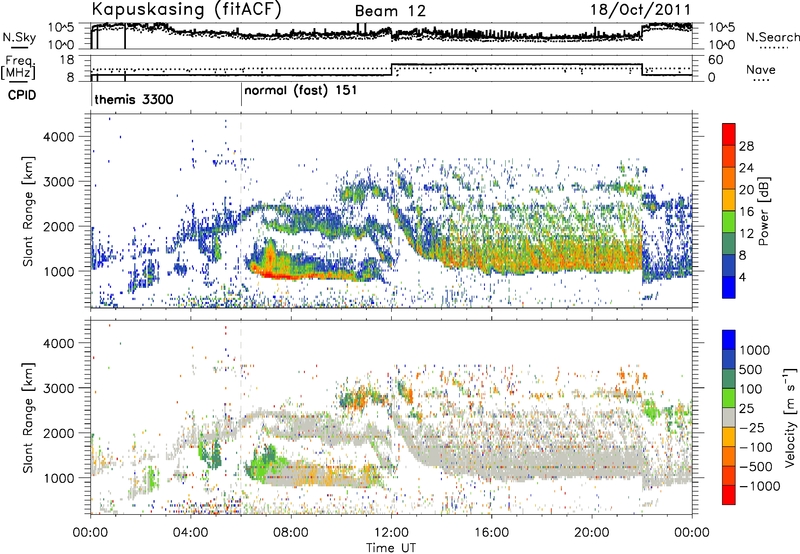
Task: Click the 3000 km tick of the velocity panel
Action: coord(58,389)
